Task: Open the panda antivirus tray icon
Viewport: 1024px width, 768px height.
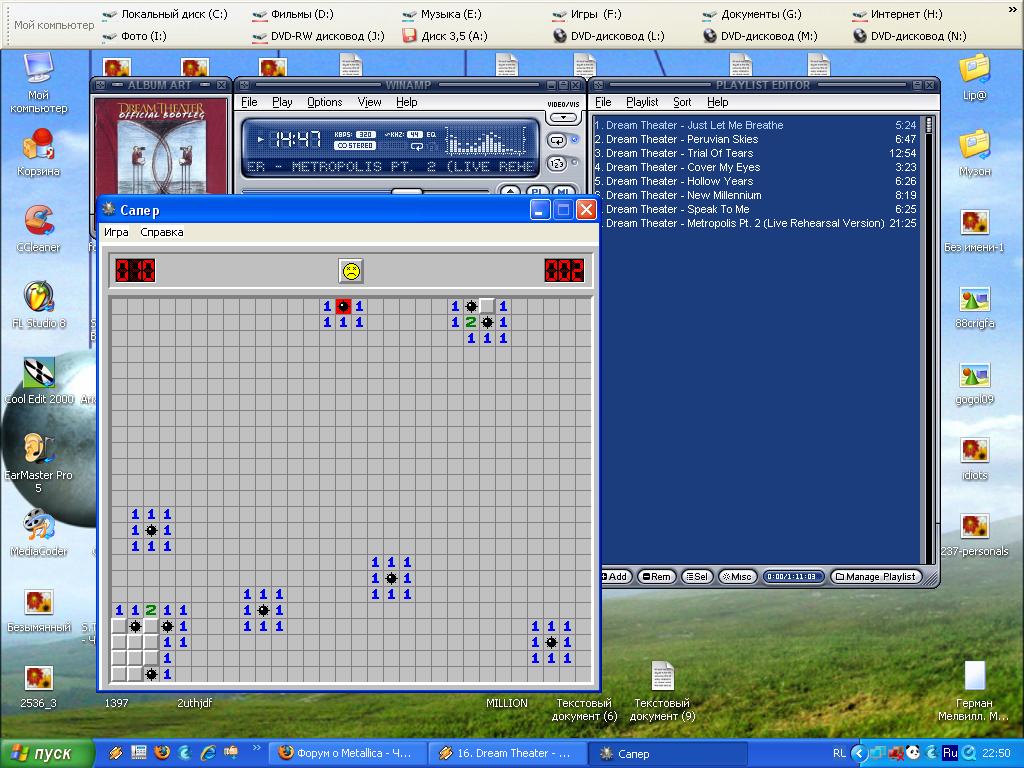Action: coord(912,753)
